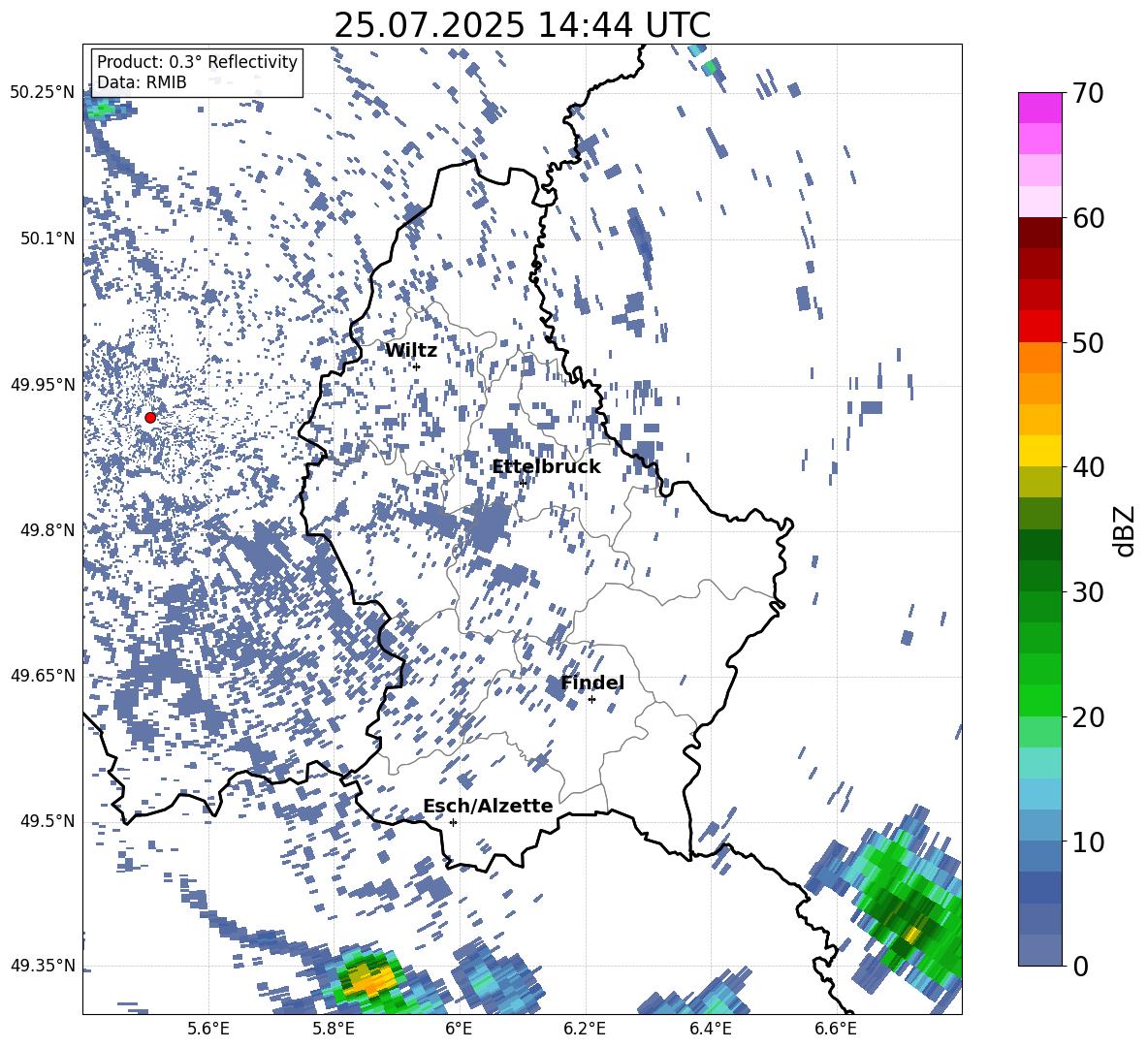Click the 50 tick on the colorbar
The height and width of the screenshot is (1048, 1148).
[x=1087, y=342]
